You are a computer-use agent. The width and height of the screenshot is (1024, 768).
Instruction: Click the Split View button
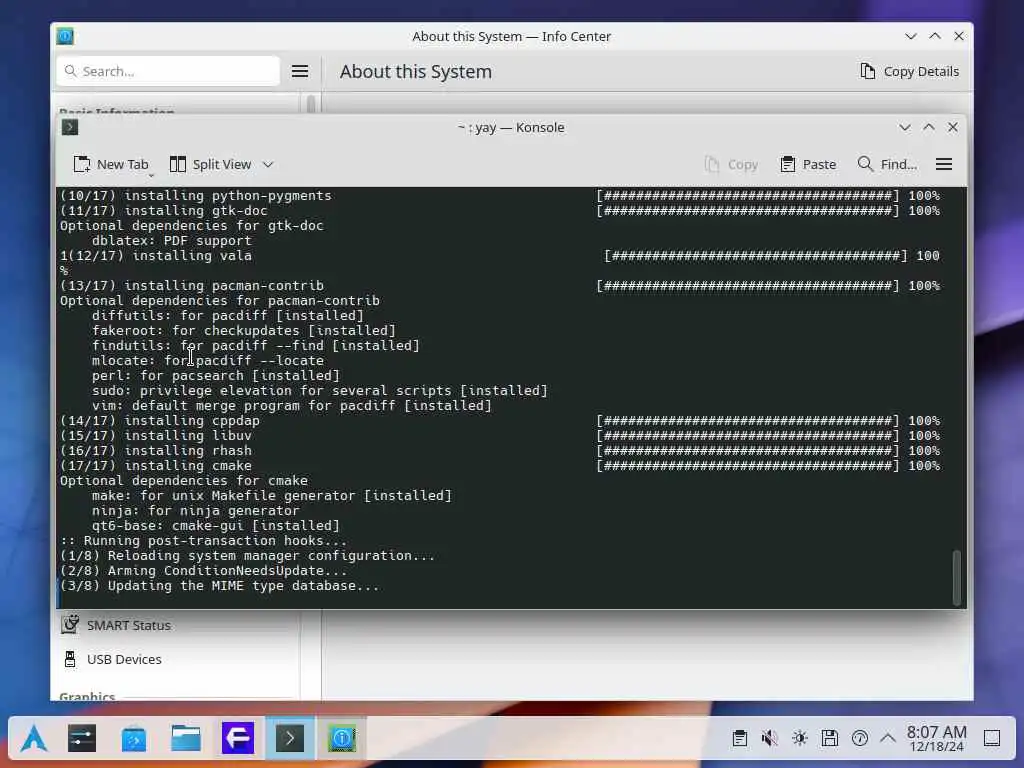(x=210, y=165)
